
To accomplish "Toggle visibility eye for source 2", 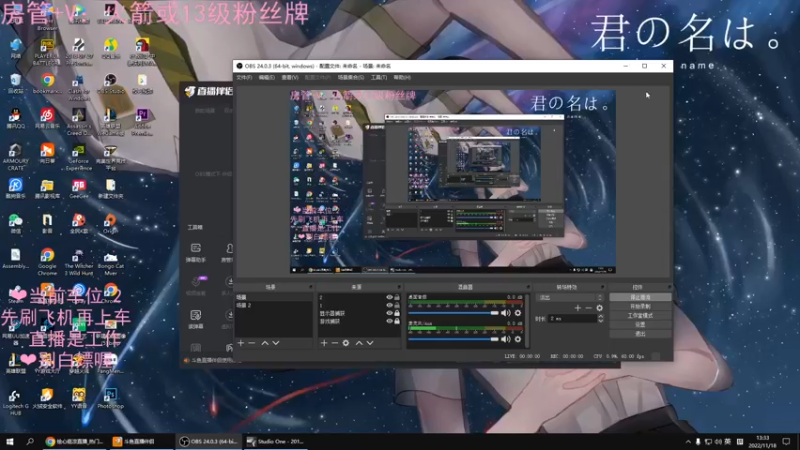I will point(389,297).
